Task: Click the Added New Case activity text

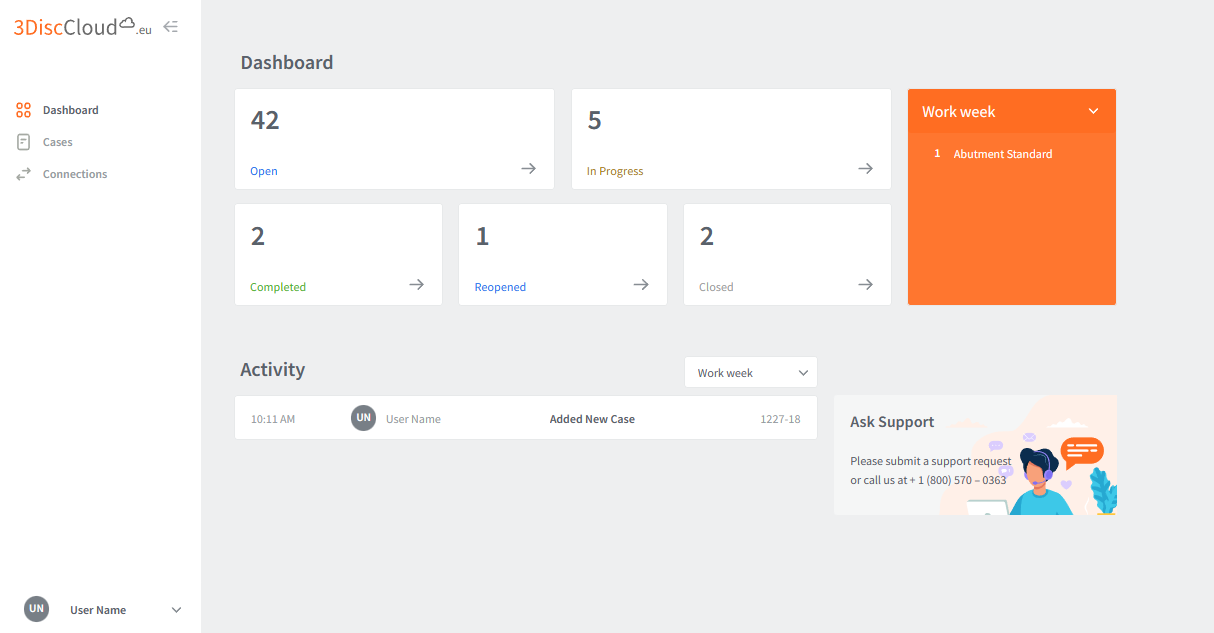Action: point(592,419)
